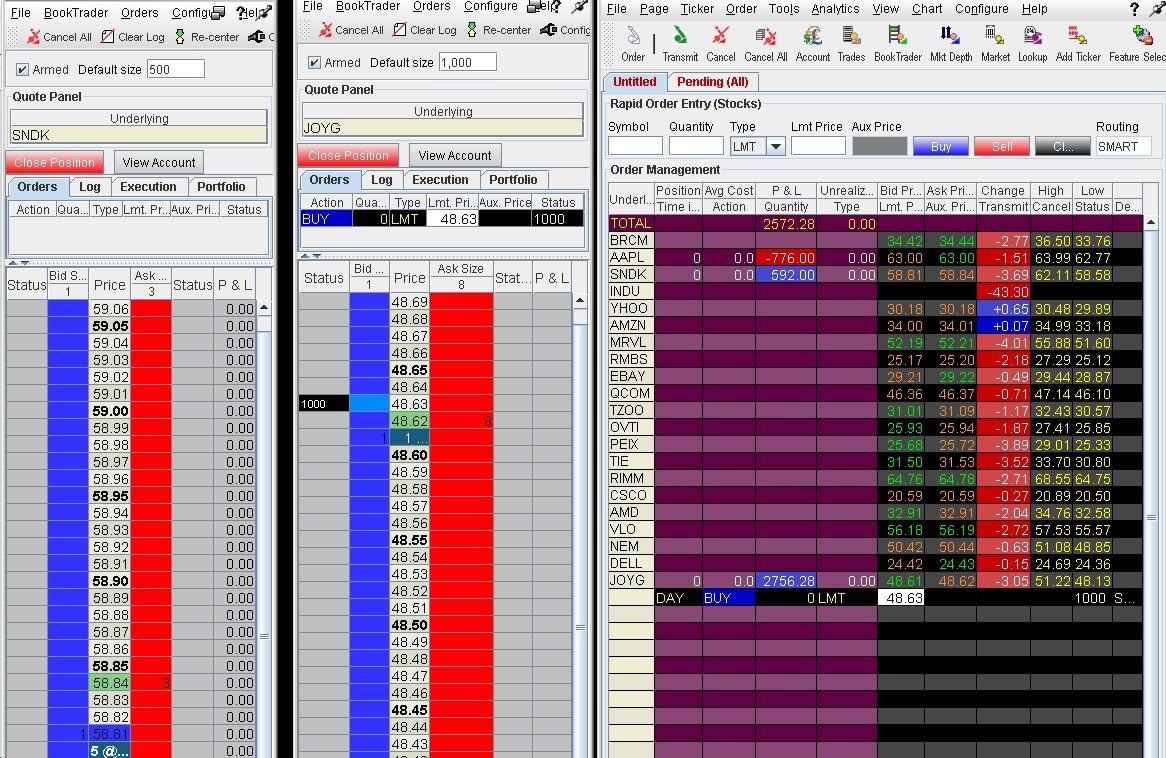The image size is (1166, 758).
Task: Click Cancel All icon in main toolbar
Action: pyautogui.click(x=766, y=43)
